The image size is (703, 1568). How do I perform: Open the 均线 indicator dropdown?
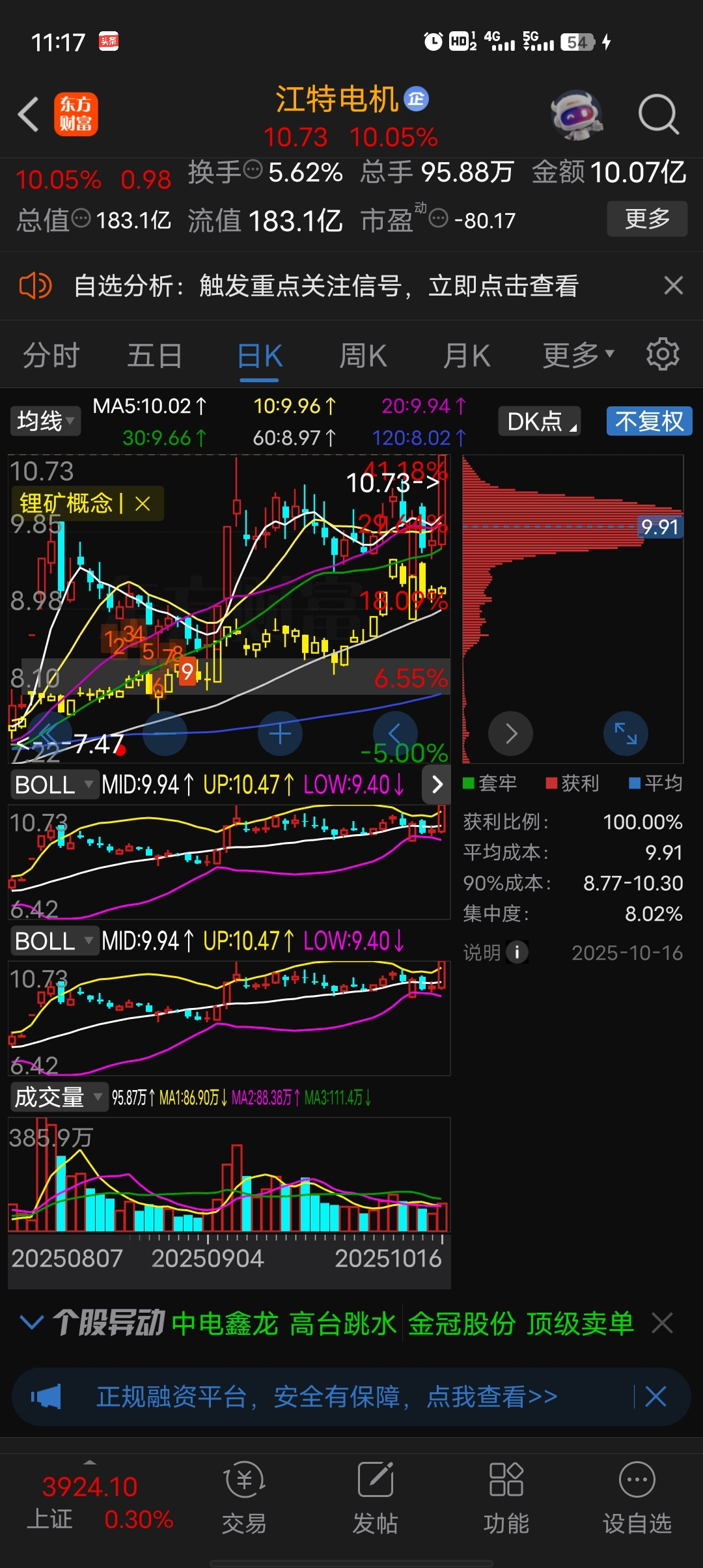coord(45,421)
